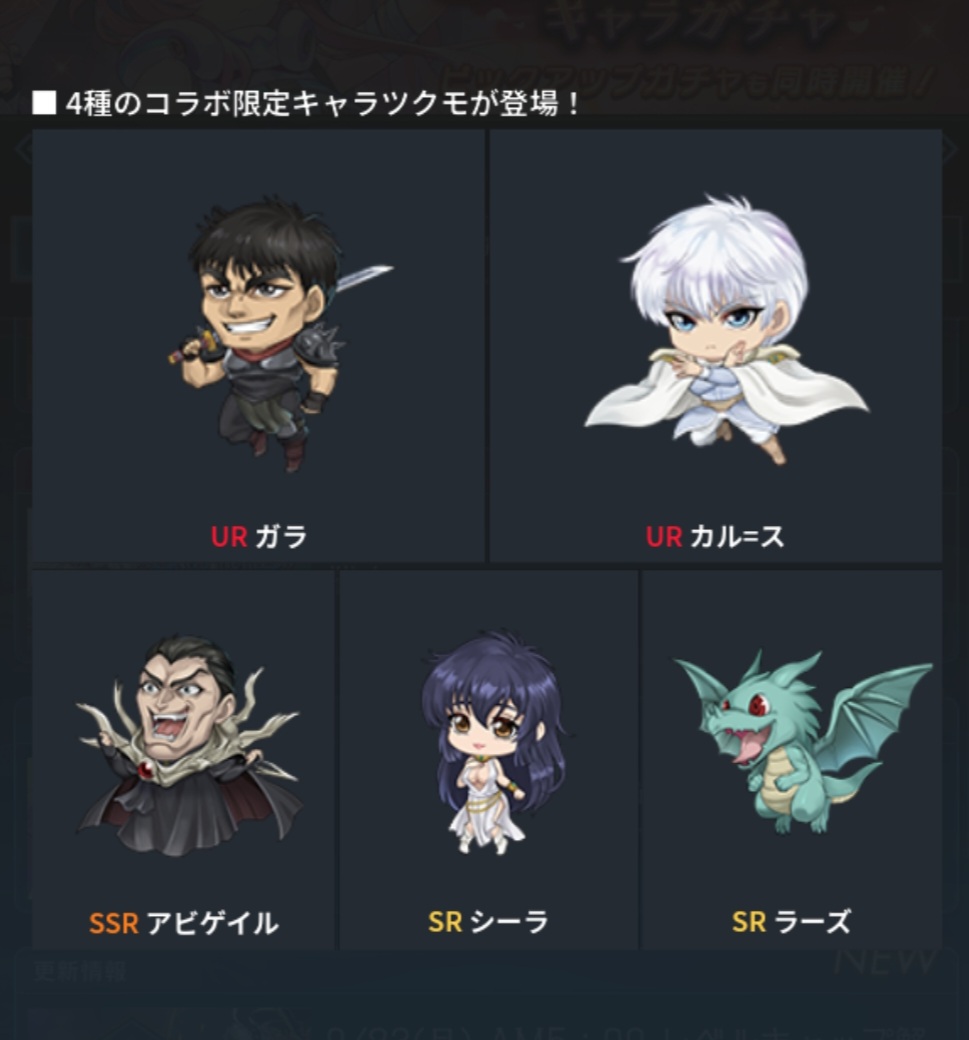Screen dimensions: 969x1040
Task: Click the UR カル=ス name label
Action: pos(715,537)
